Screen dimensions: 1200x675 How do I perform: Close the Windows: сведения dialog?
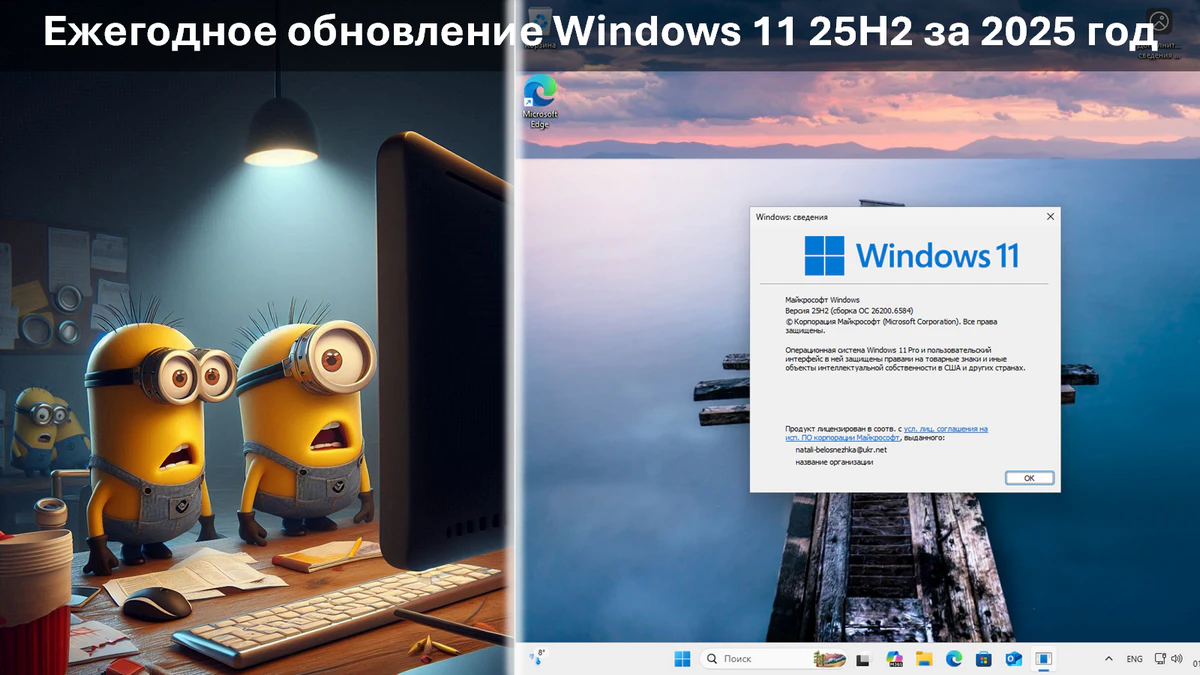click(x=1049, y=216)
